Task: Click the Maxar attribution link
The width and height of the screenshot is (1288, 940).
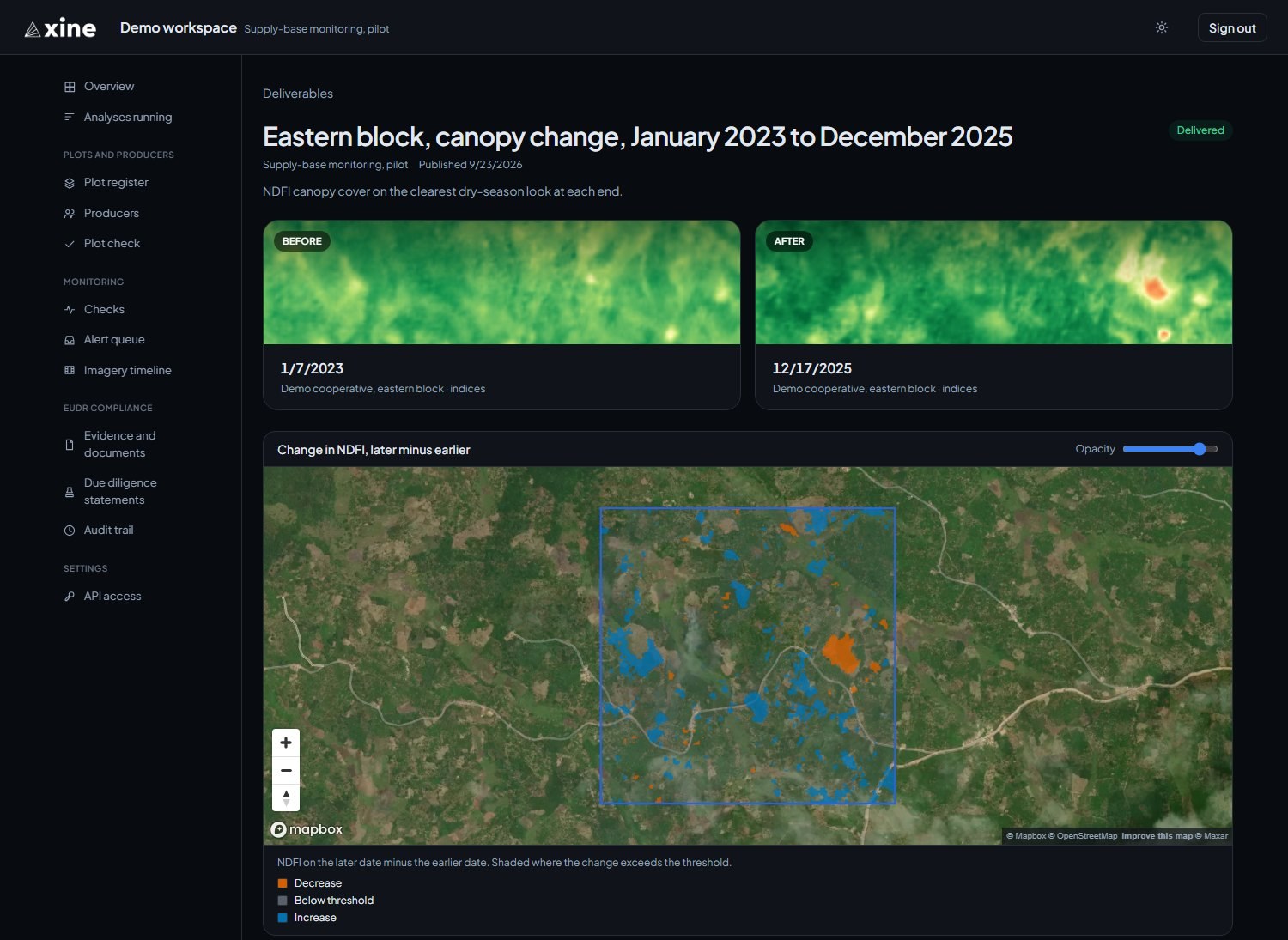Action: 1212,836
